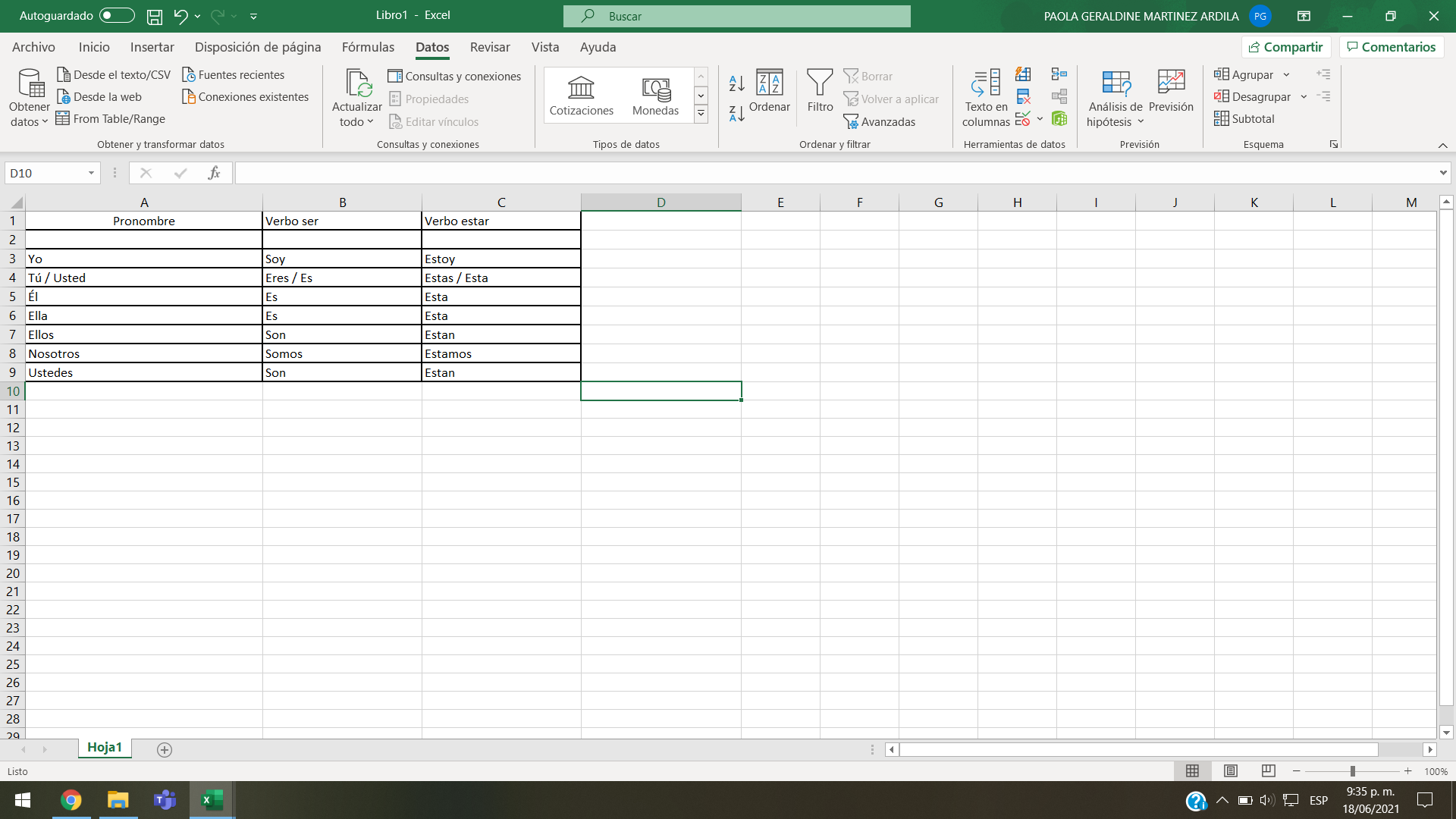
Task: Open the Insertar ribbon tab
Action: (152, 47)
